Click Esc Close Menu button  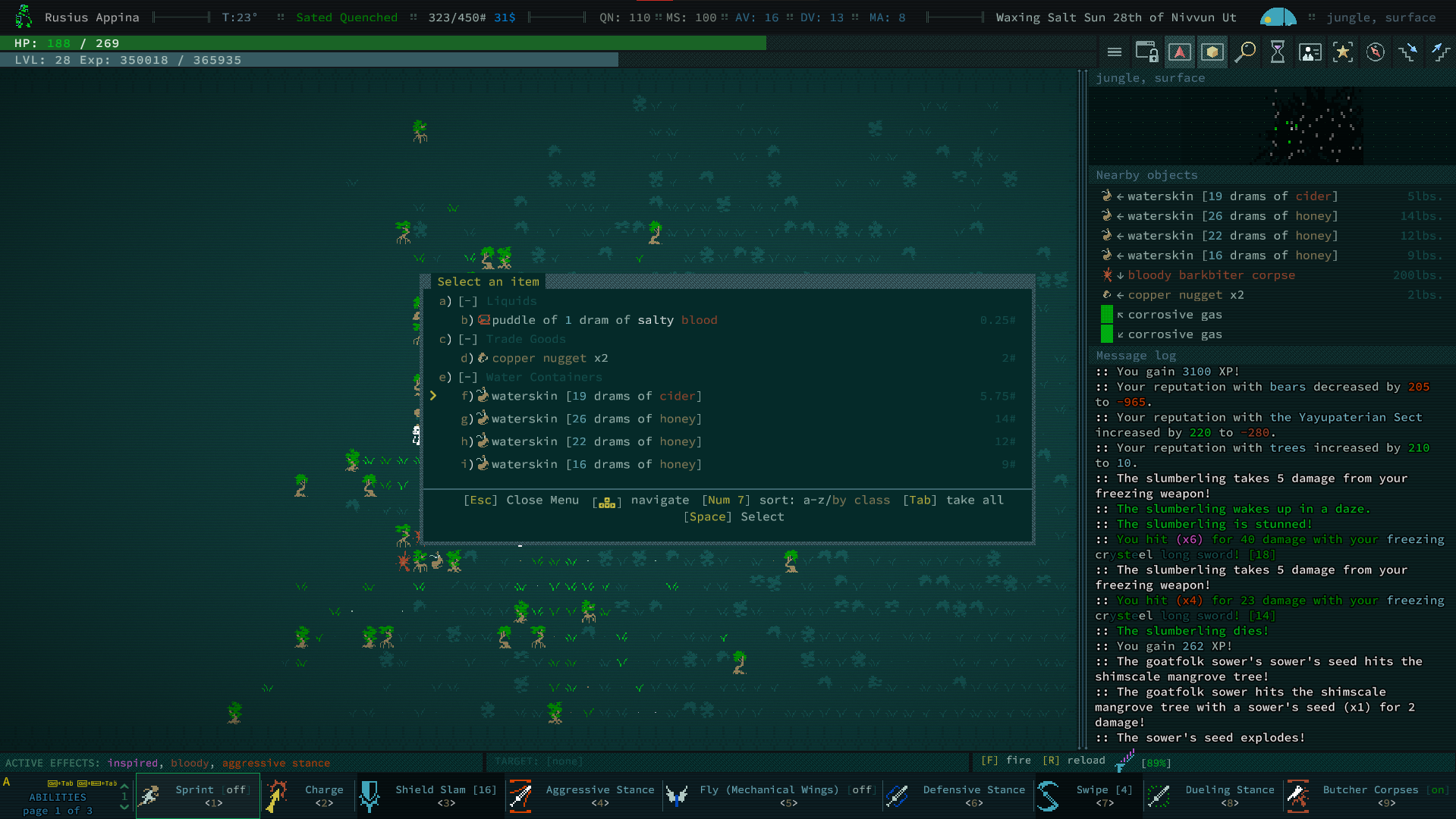pyautogui.click(x=521, y=500)
